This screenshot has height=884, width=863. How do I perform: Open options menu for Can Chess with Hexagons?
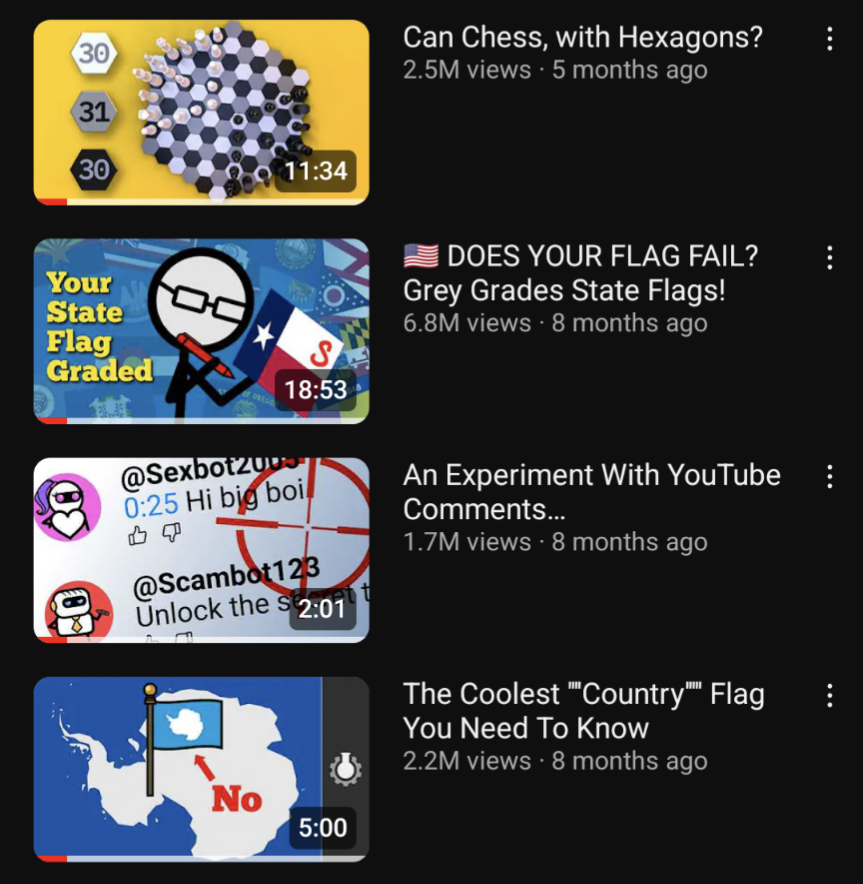click(829, 39)
